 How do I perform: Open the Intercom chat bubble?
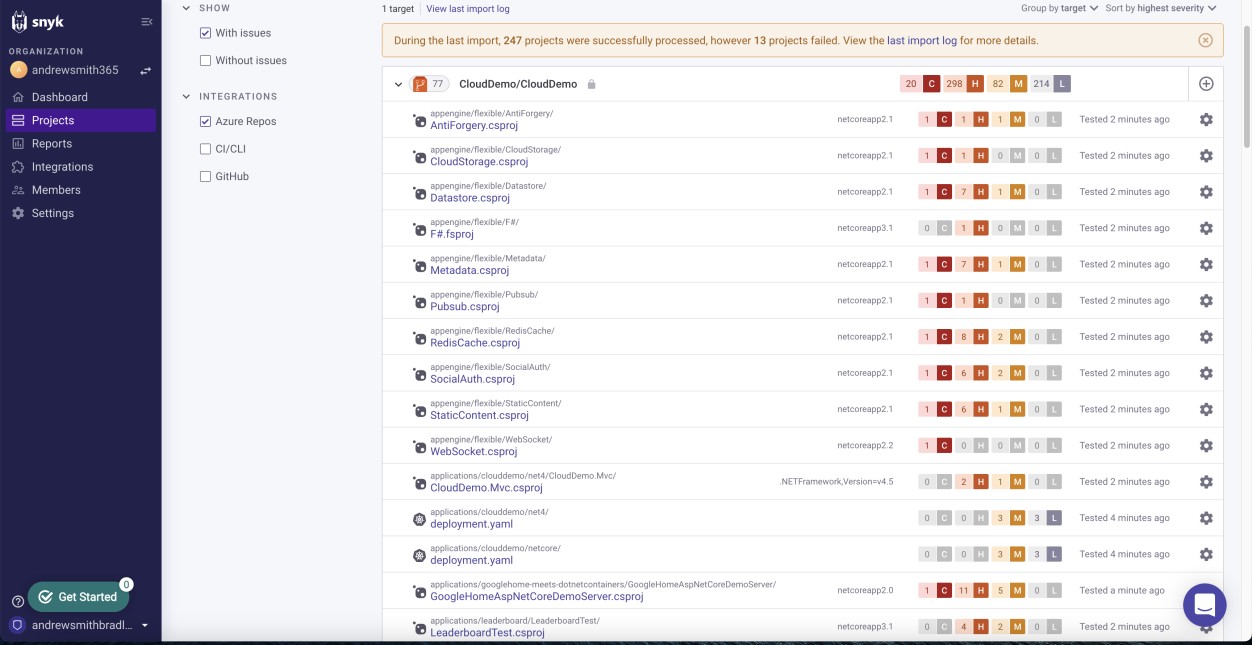coord(1205,604)
